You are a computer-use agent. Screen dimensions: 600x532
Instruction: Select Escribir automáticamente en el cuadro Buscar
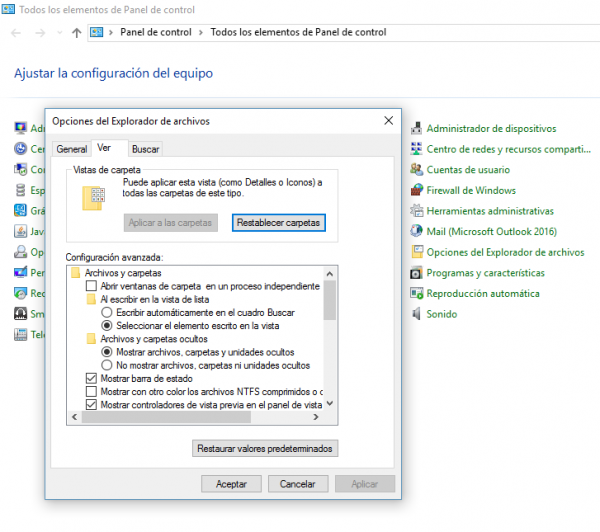(x=108, y=312)
